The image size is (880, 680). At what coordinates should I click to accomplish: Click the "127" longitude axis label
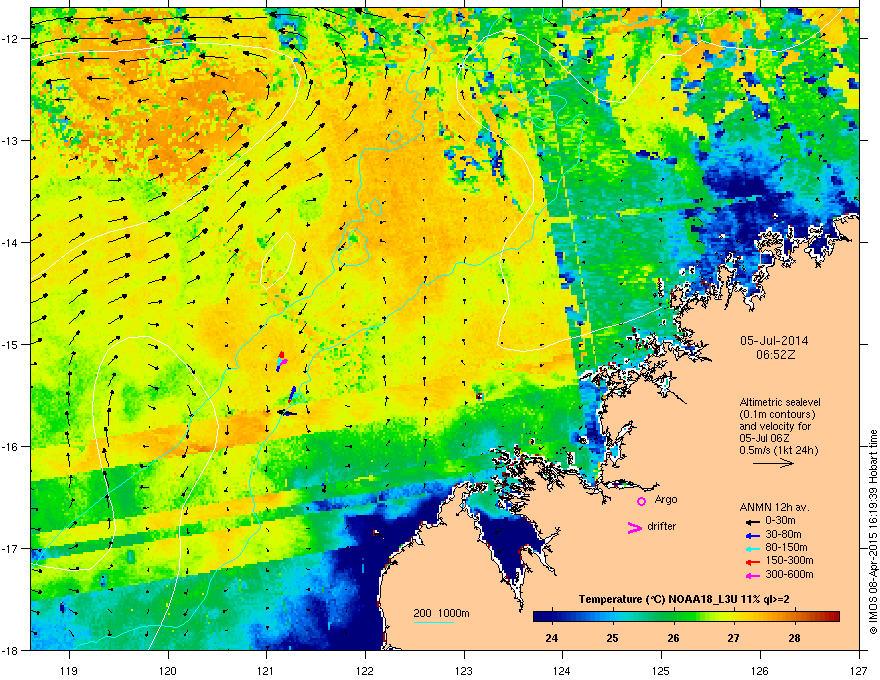pyautogui.click(x=859, y=670)
